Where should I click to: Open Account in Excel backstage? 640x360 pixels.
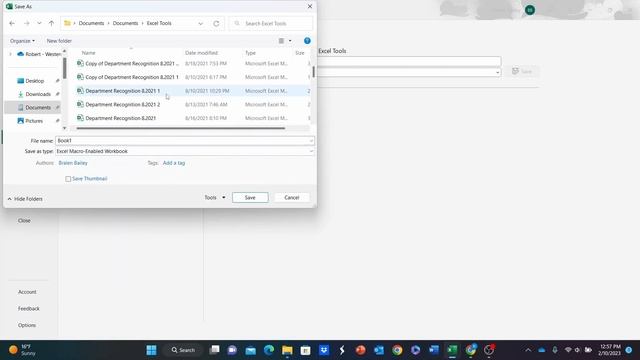[27, 292]
